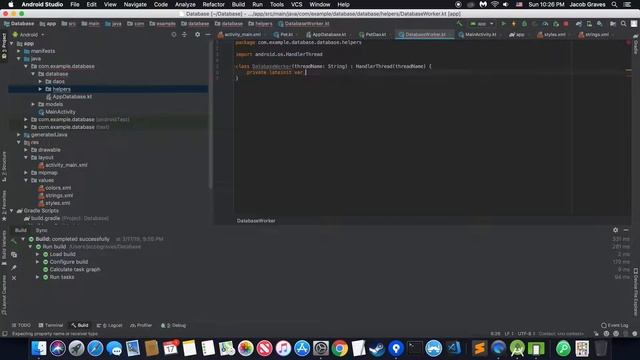Image resolution: width=640 pixels, height=360 pixels.
Task: Open the Analyze menu
Action: click(185, 4)
